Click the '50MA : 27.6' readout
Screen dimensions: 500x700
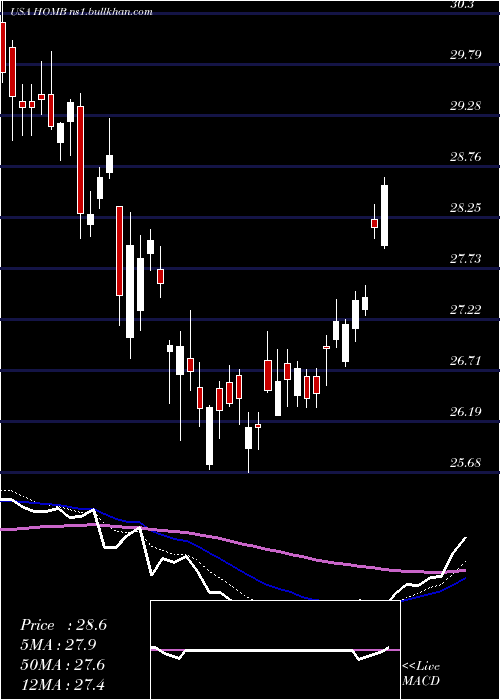pyautogui.click(x=63, y=664)
